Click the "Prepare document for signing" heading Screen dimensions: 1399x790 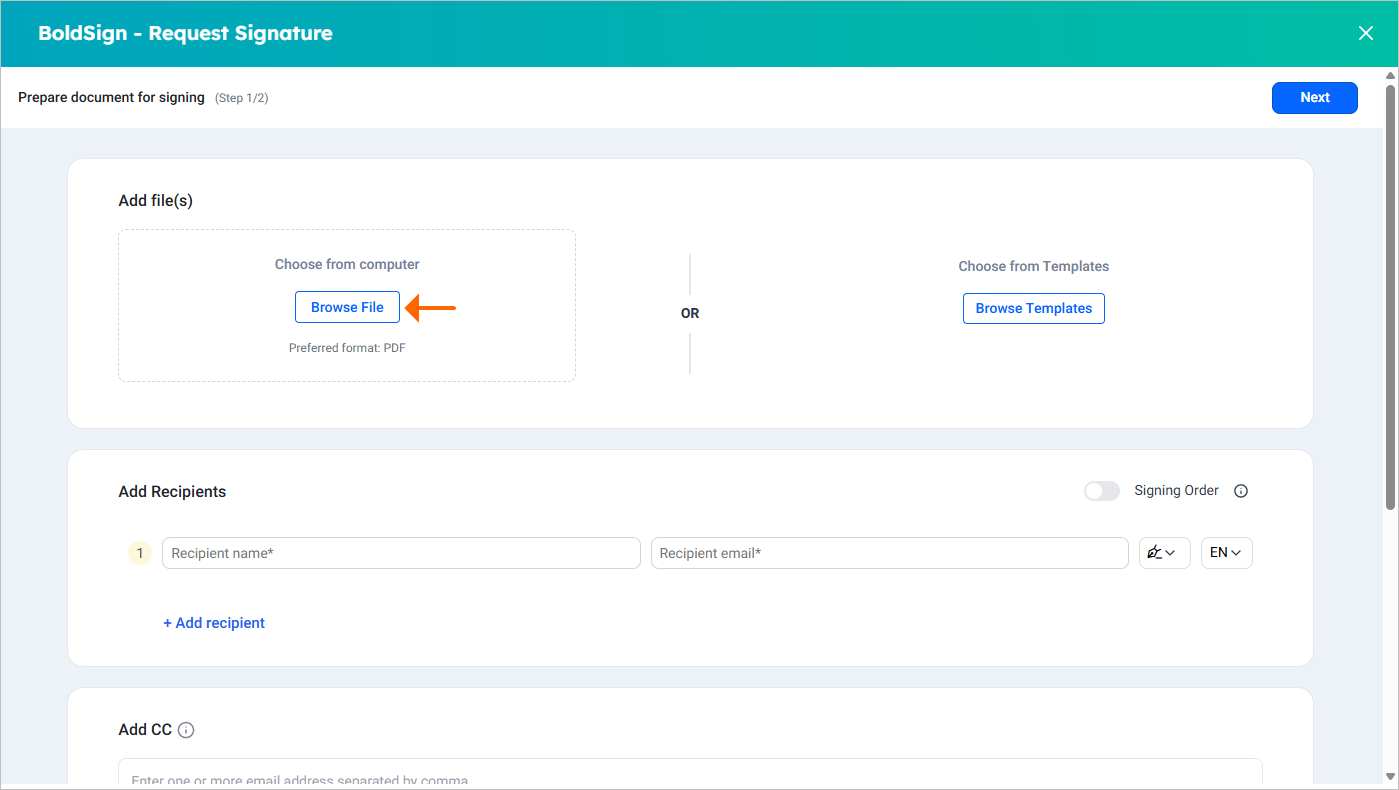click(x=111, y=98)
